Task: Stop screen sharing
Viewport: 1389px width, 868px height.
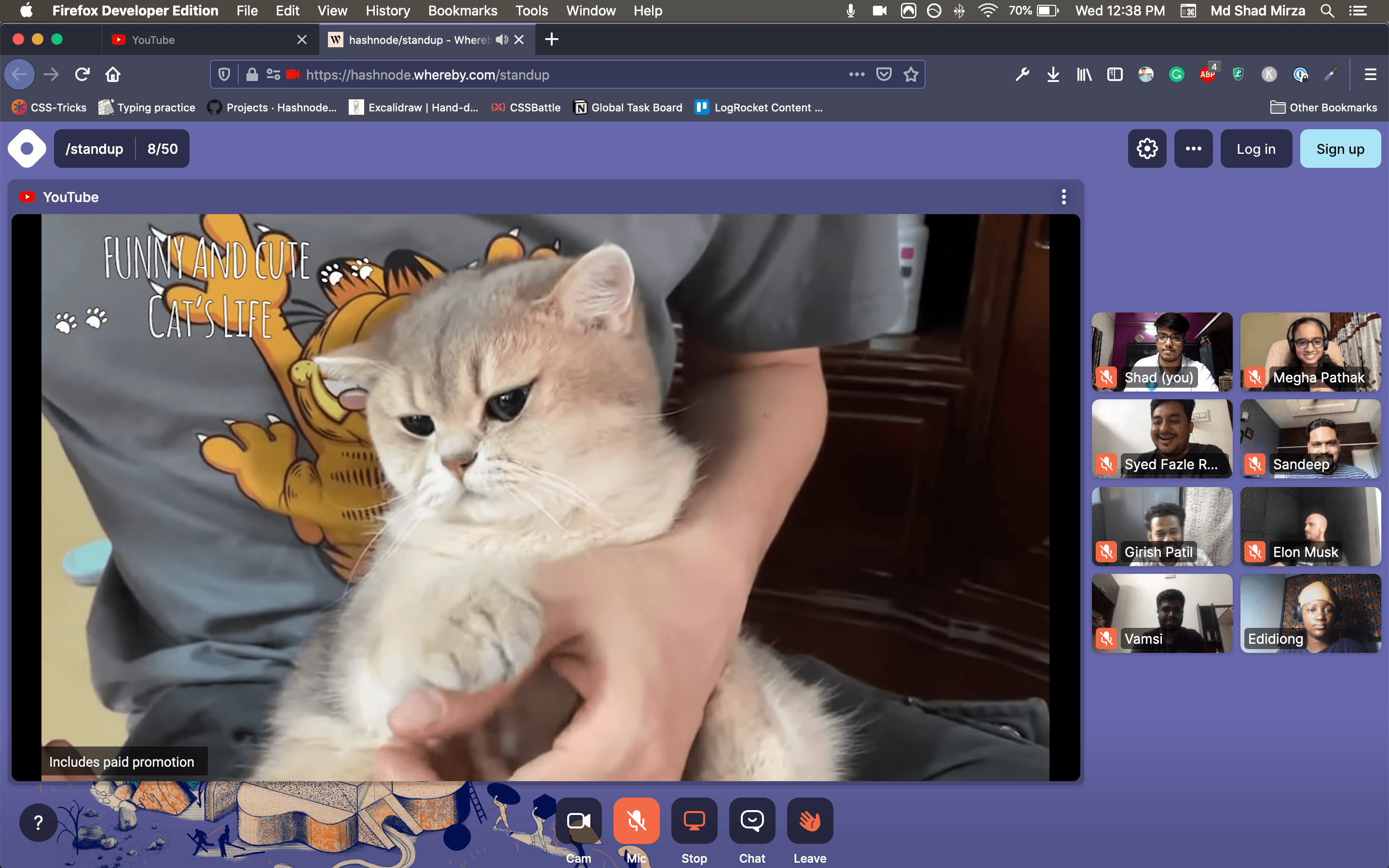Action: tap(694, 821)
